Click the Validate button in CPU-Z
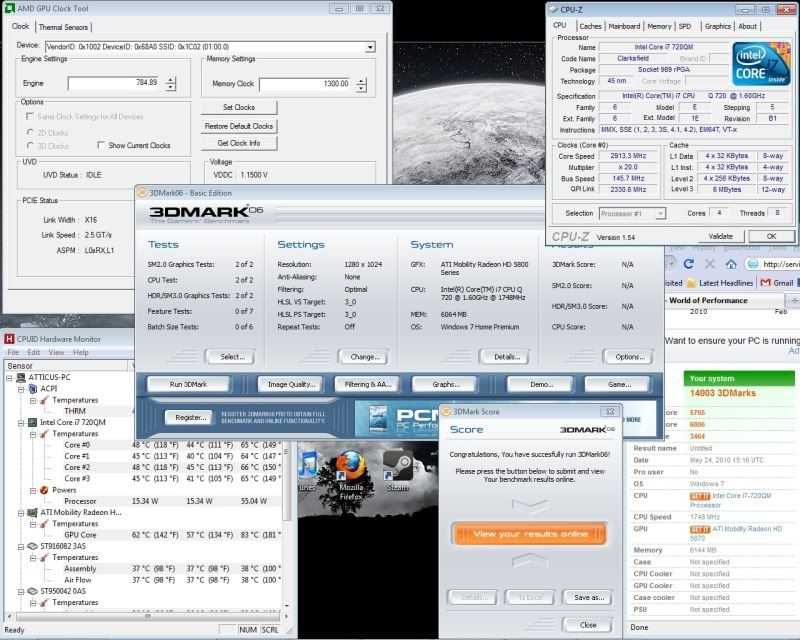The image size is (800, 640). [720, 236]
